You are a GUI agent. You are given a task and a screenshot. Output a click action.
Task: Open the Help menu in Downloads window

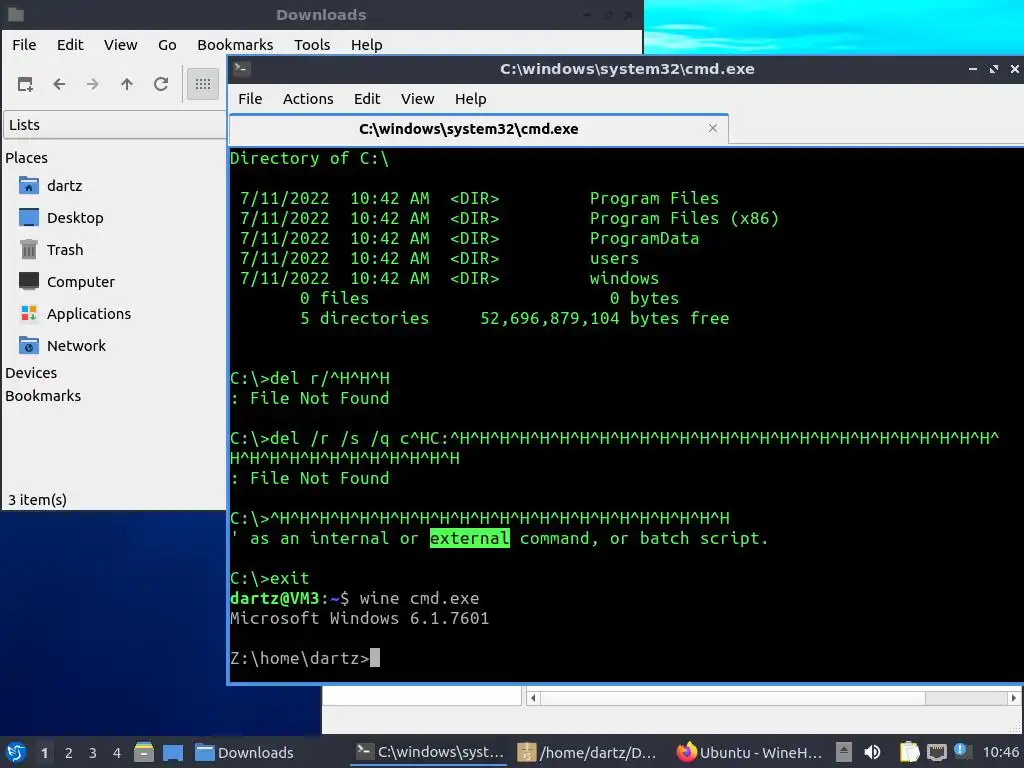tap(366, 45)
